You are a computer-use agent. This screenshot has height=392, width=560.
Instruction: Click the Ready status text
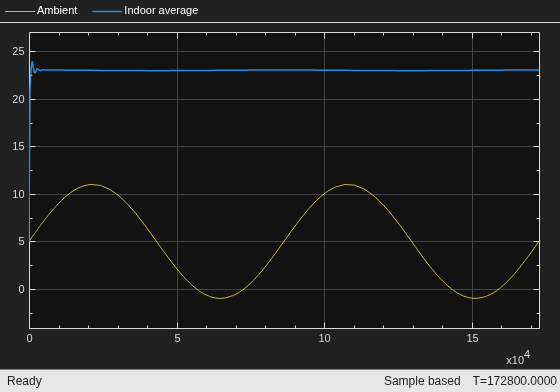[x=24, y=381]
